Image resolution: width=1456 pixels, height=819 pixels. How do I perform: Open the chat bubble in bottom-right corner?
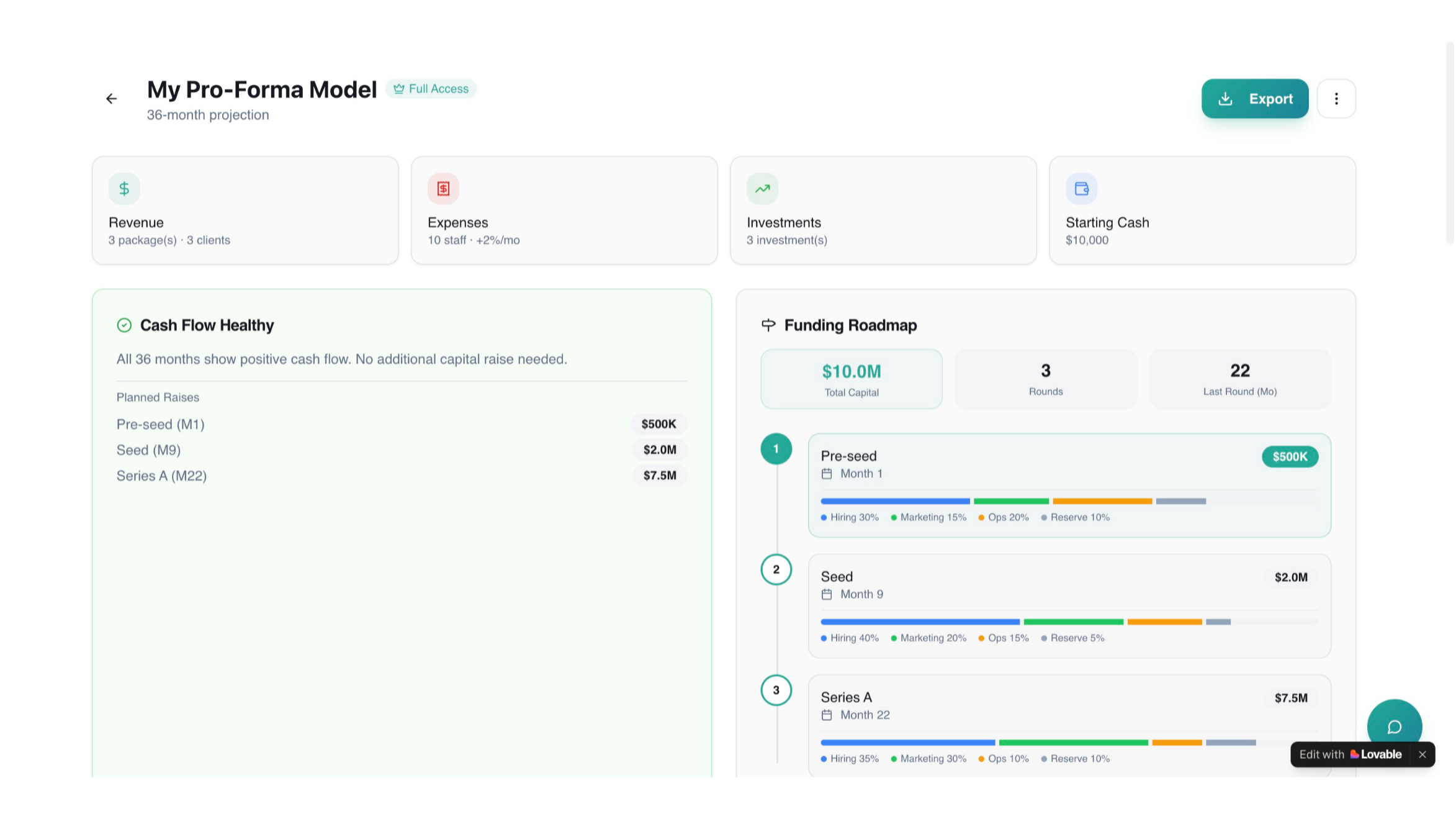tap(1395, 726)
